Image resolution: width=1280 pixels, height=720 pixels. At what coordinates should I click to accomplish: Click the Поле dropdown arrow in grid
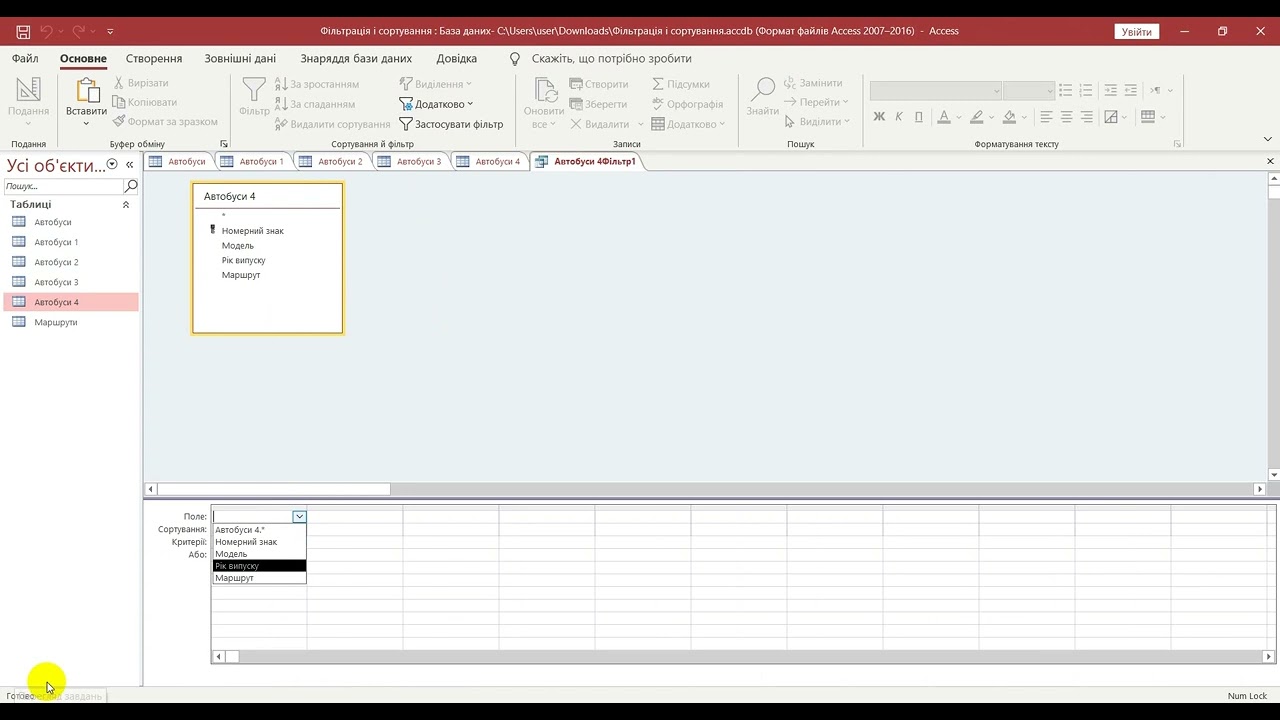tap(299, 517)
